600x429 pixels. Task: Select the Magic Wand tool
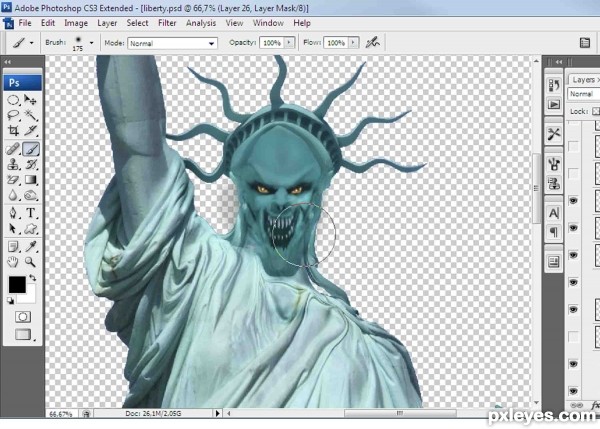(x=31, y=115)
